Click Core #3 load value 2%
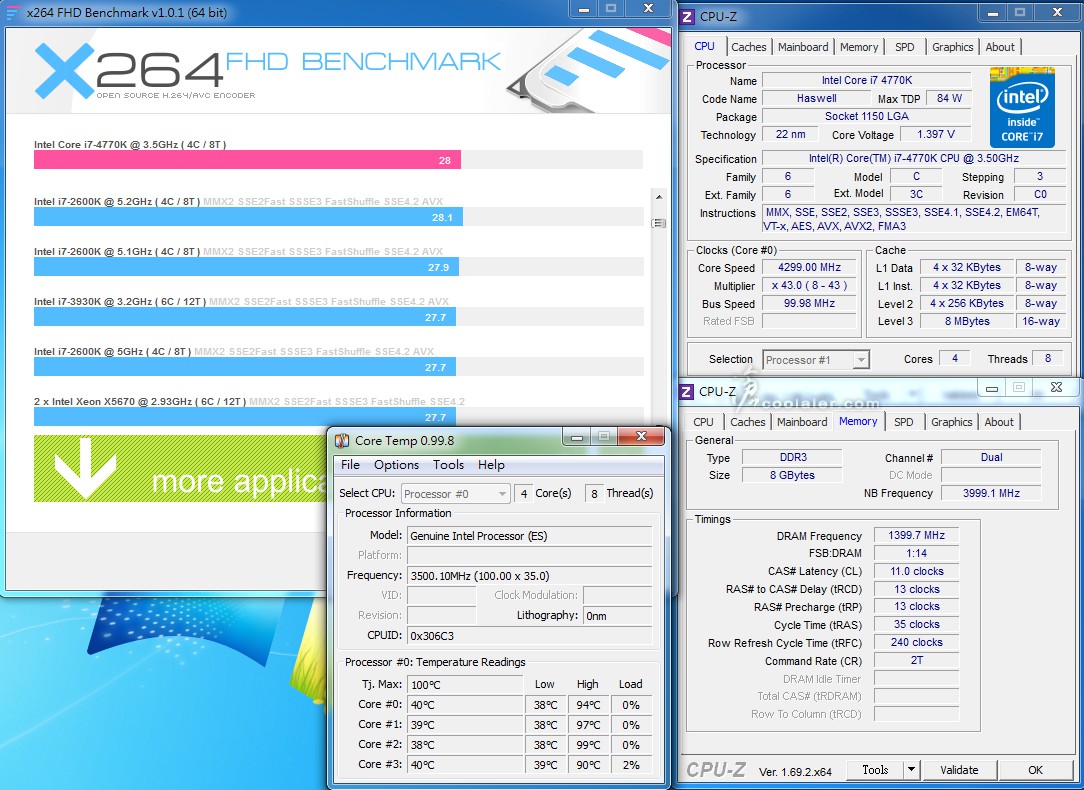The image size is (1084, 790). coord(630,765)
